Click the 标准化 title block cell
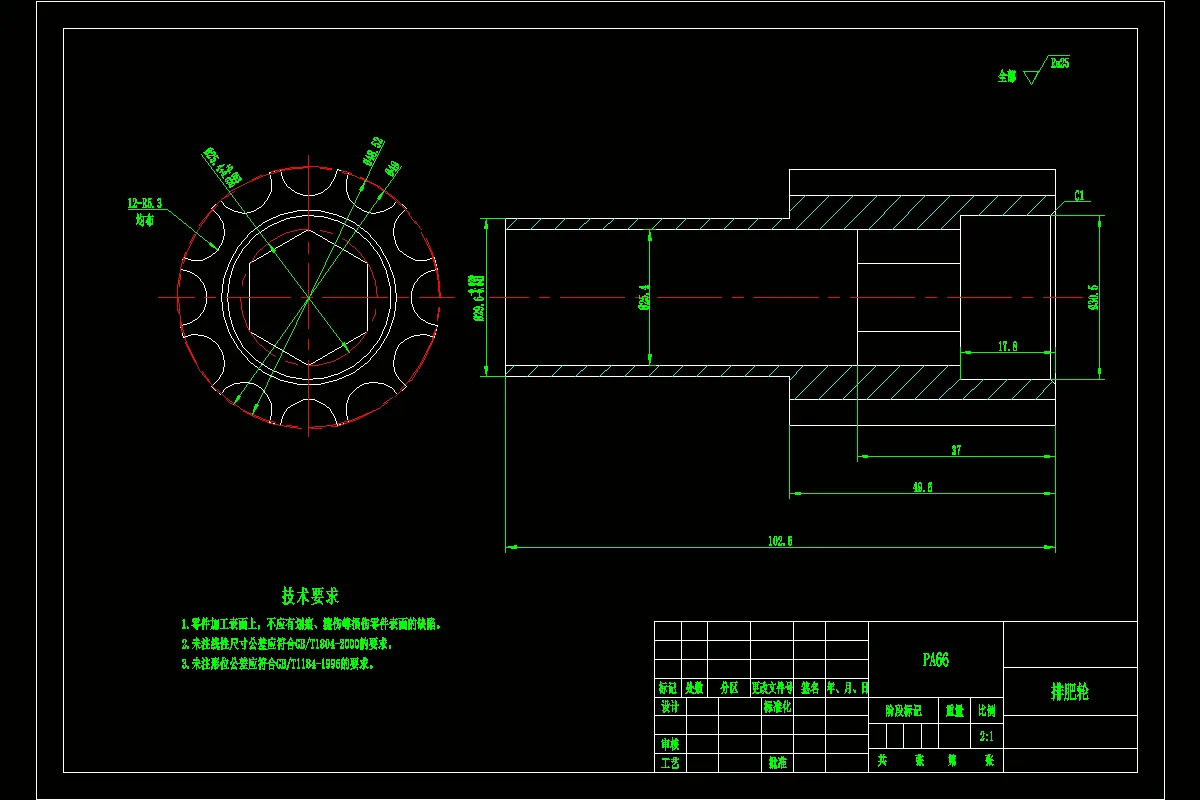This screenshot has height=800, width=1200. click(778, 707)
